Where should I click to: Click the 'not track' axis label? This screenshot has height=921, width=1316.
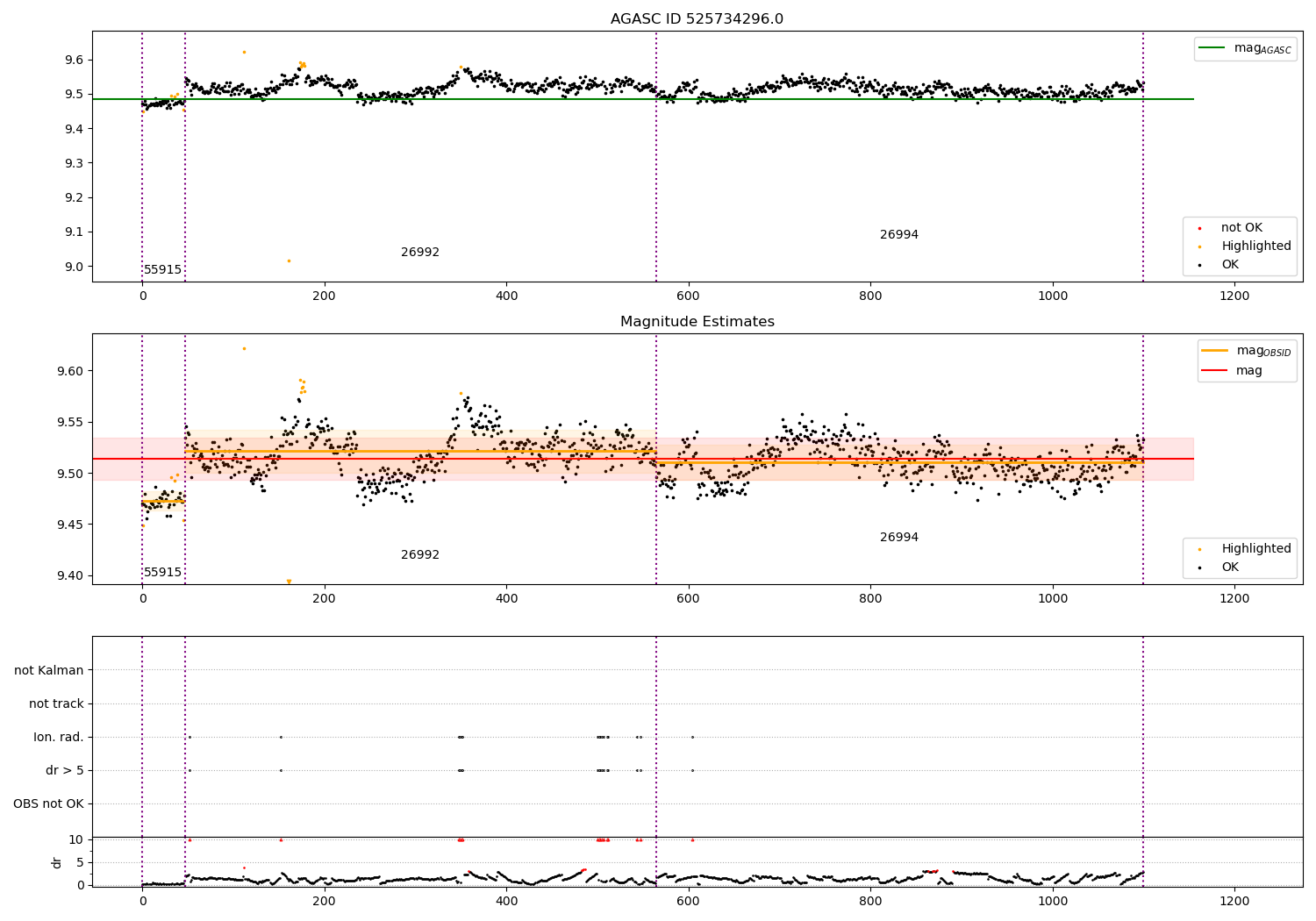56,703
